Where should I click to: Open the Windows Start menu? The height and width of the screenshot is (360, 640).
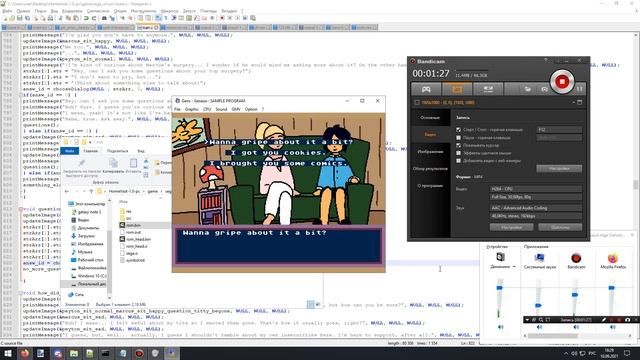tap(8, 353)
